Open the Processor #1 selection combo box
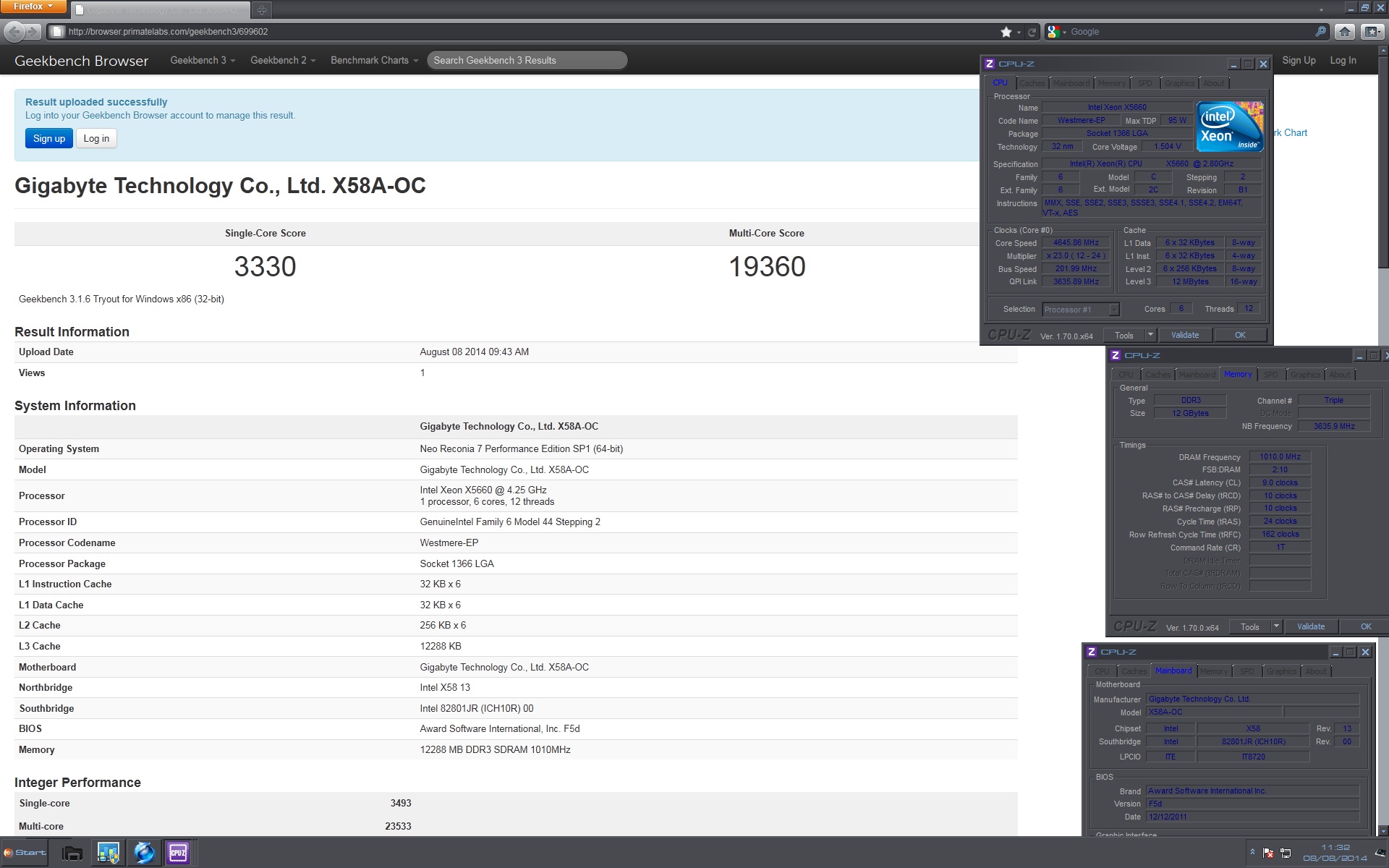Image resolution: width=1389 pixels, height=868 pixels. coord(1081,310)
